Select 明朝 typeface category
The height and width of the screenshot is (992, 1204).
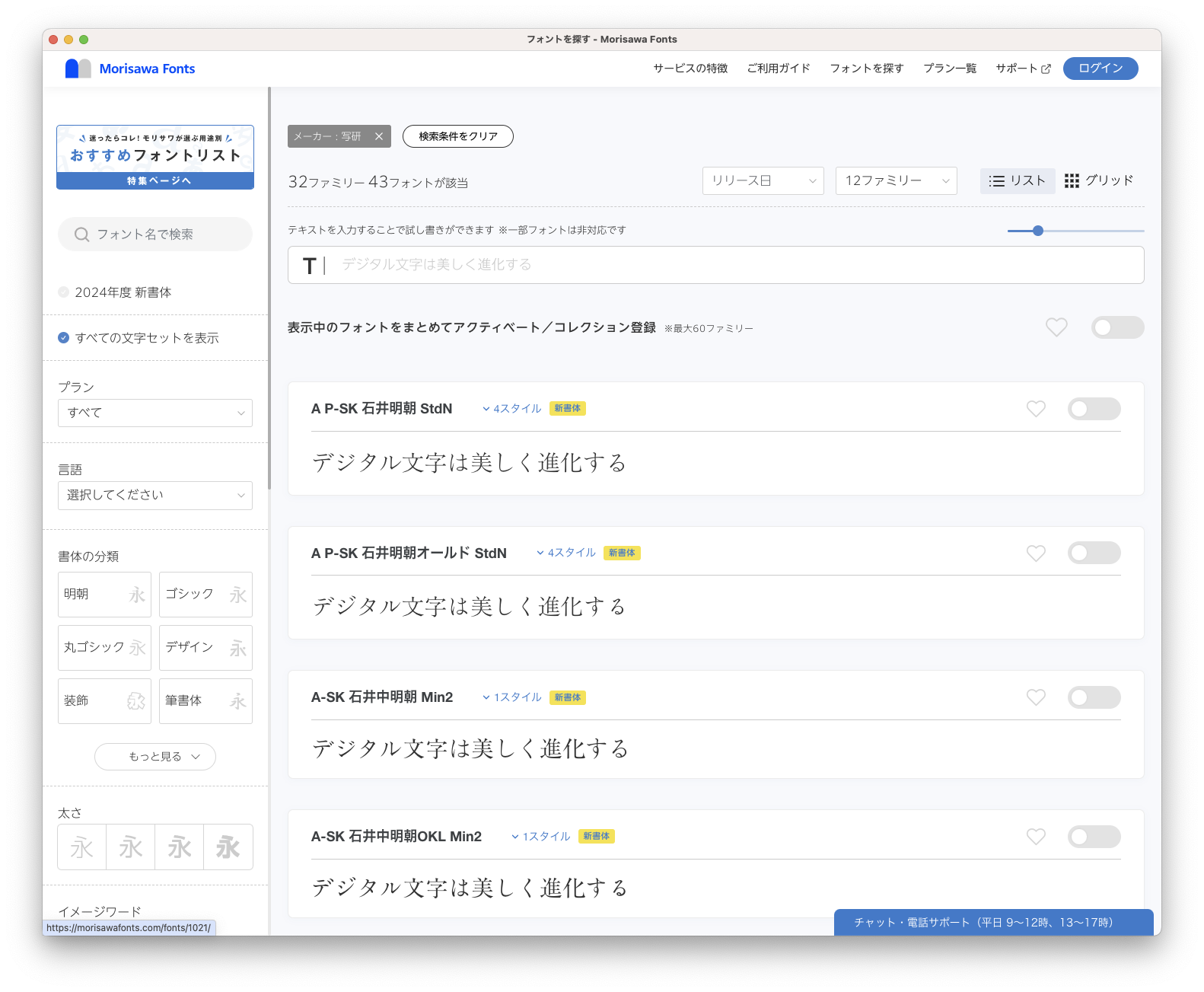click(x=104, y=595)
